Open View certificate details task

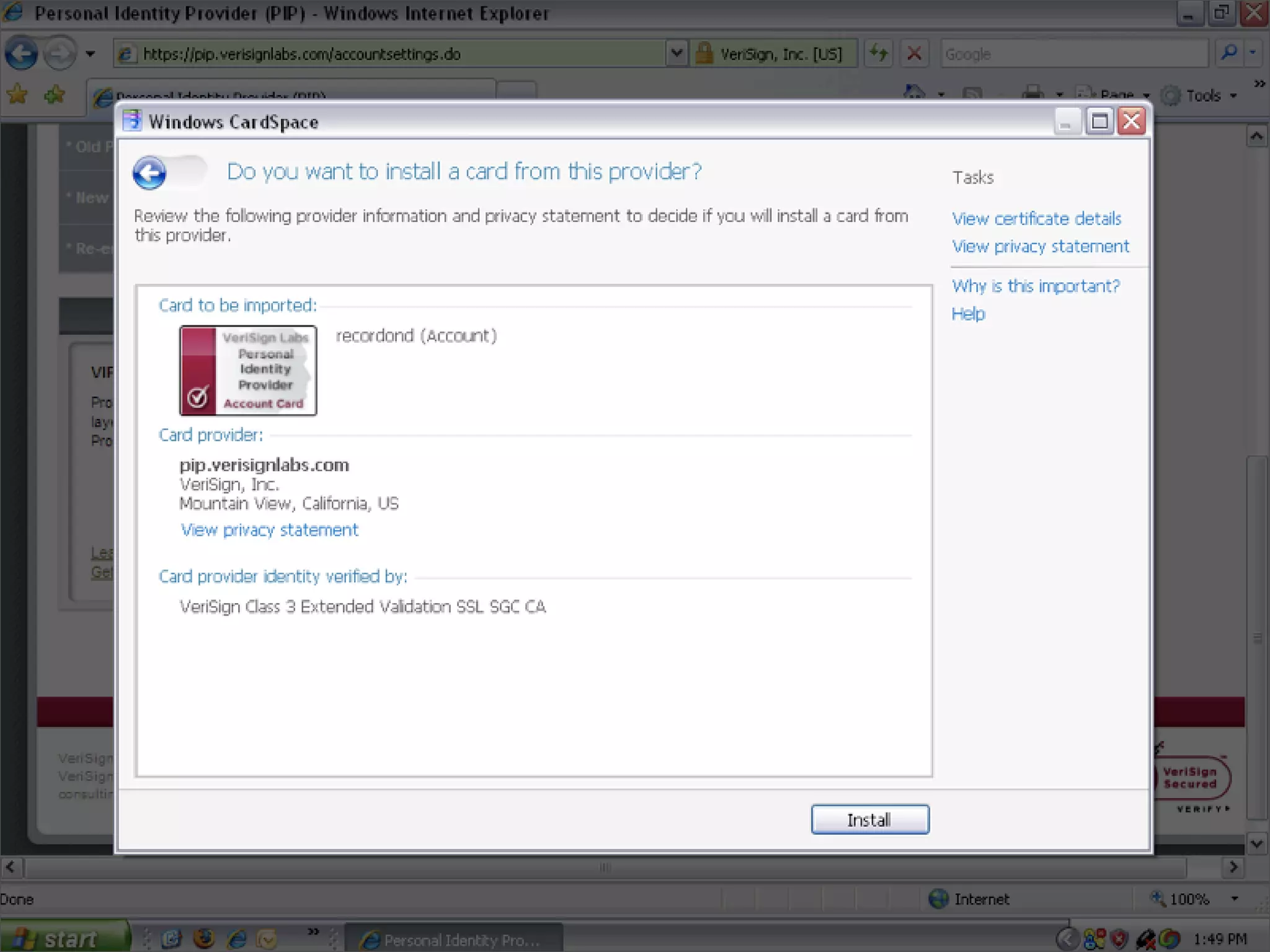(x=1036, y=219)
